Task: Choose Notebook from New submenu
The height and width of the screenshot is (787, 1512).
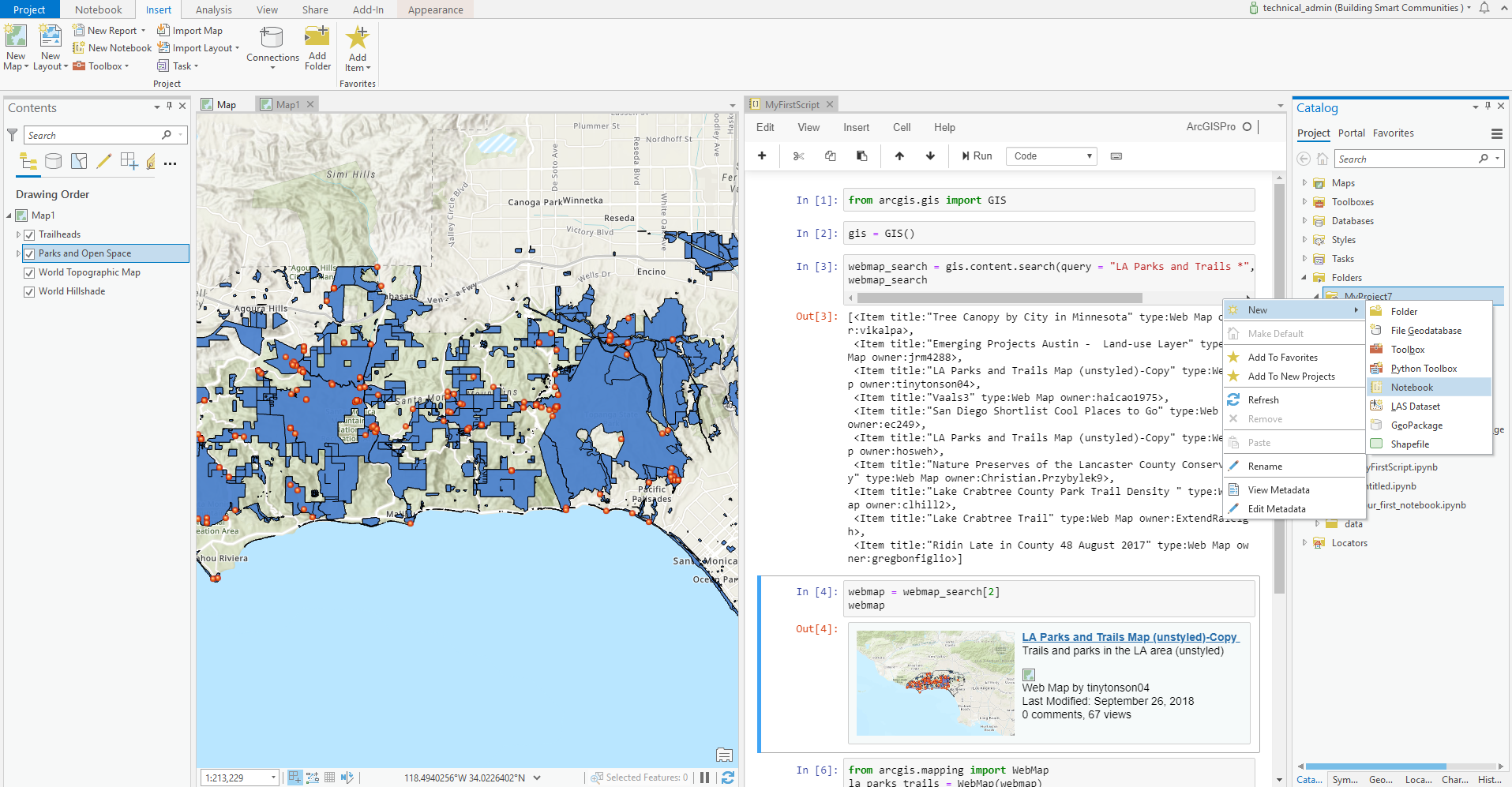Action: coord(1429,387)
